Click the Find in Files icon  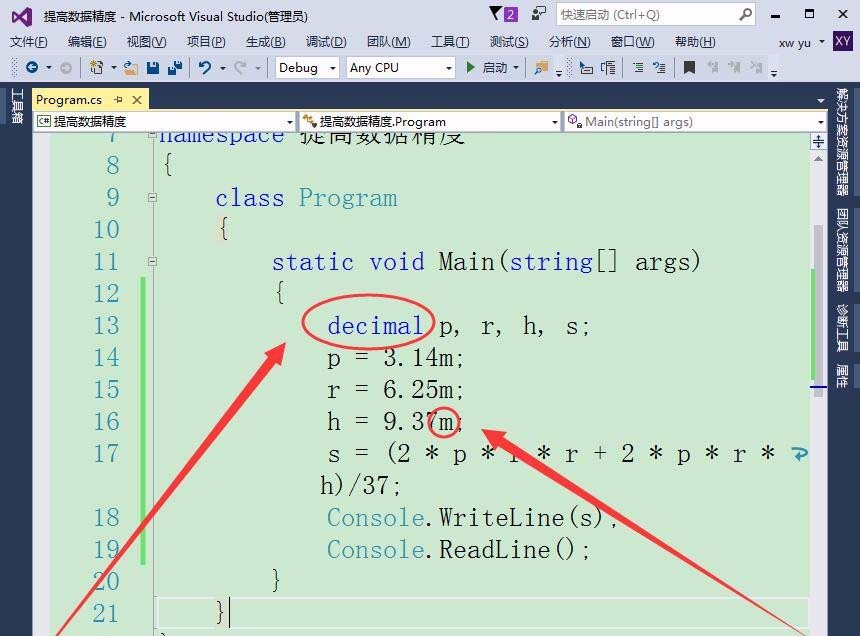point(540,68)
